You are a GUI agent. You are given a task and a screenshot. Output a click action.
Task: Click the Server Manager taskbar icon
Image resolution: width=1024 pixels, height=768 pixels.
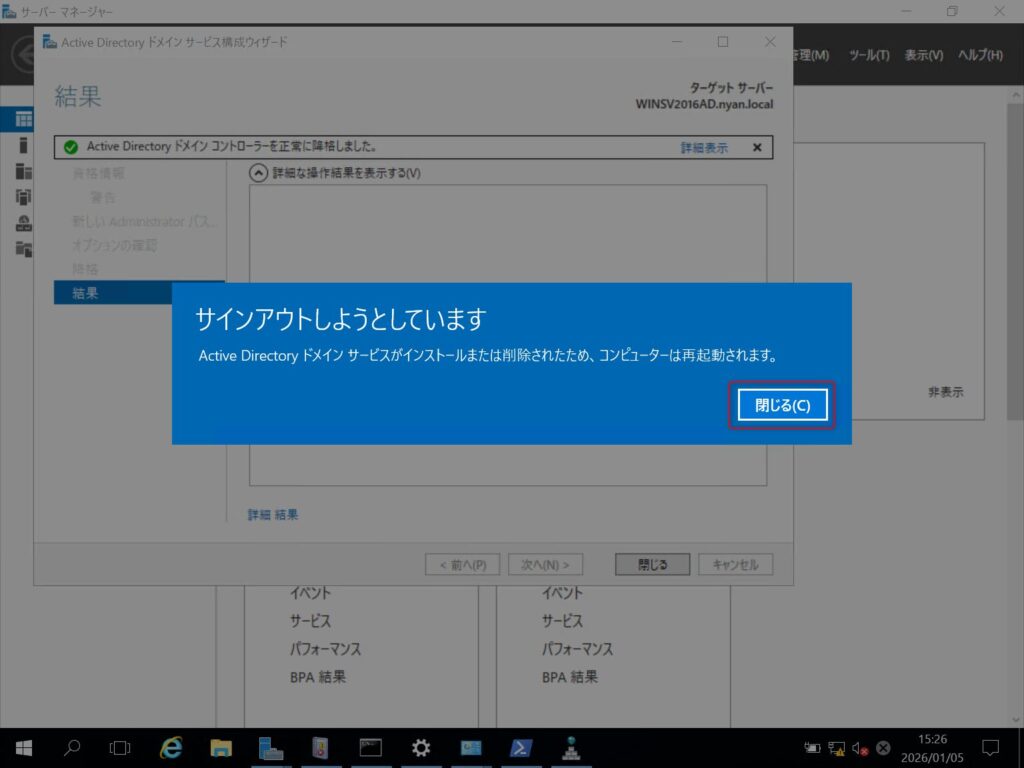(271, 747)
